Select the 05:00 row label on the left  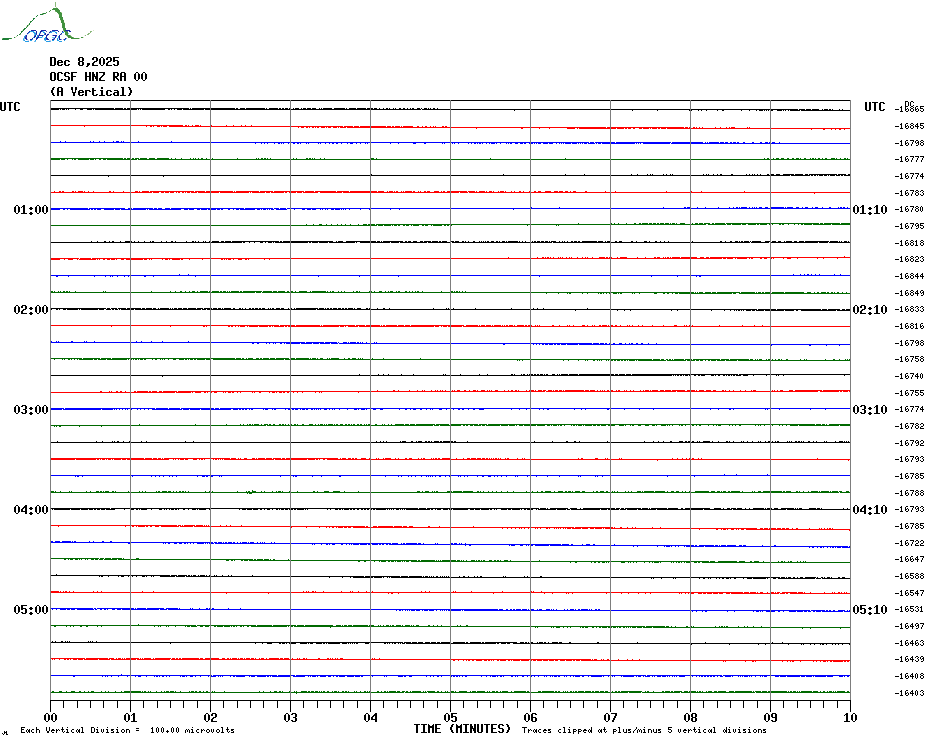pos(31,610)
